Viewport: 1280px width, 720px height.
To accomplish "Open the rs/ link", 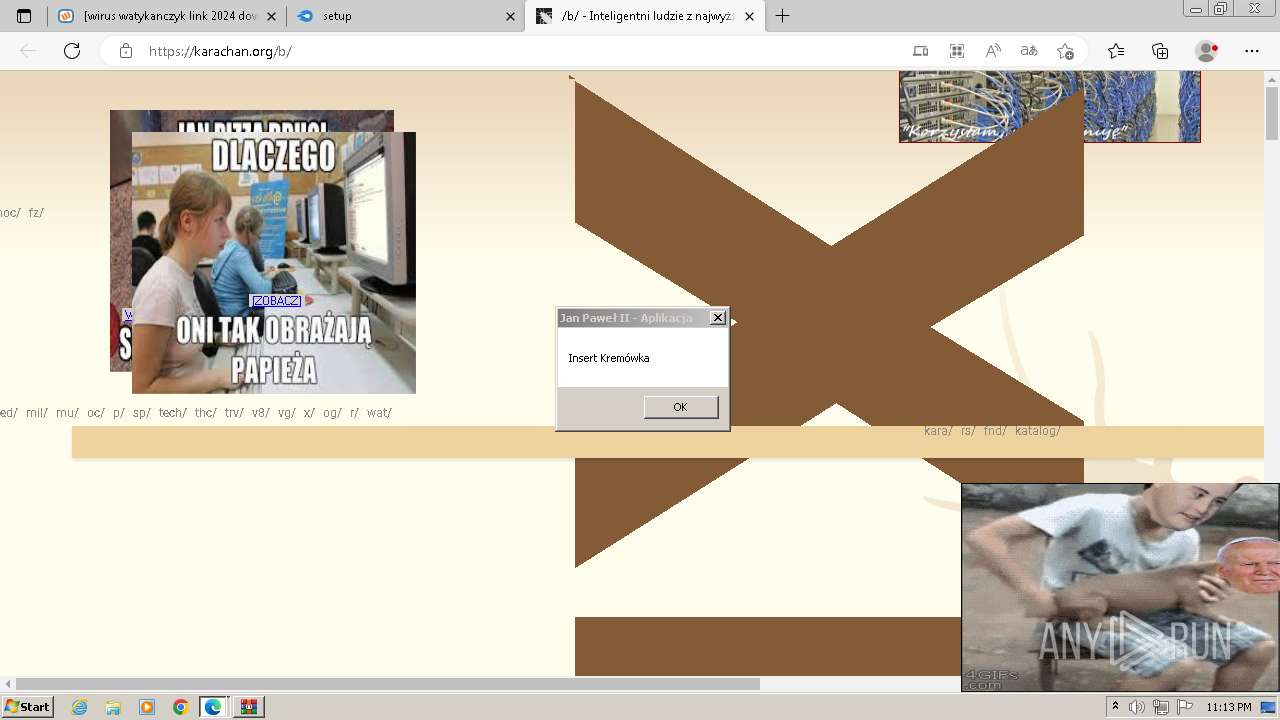I will click(x=968, y=431).
